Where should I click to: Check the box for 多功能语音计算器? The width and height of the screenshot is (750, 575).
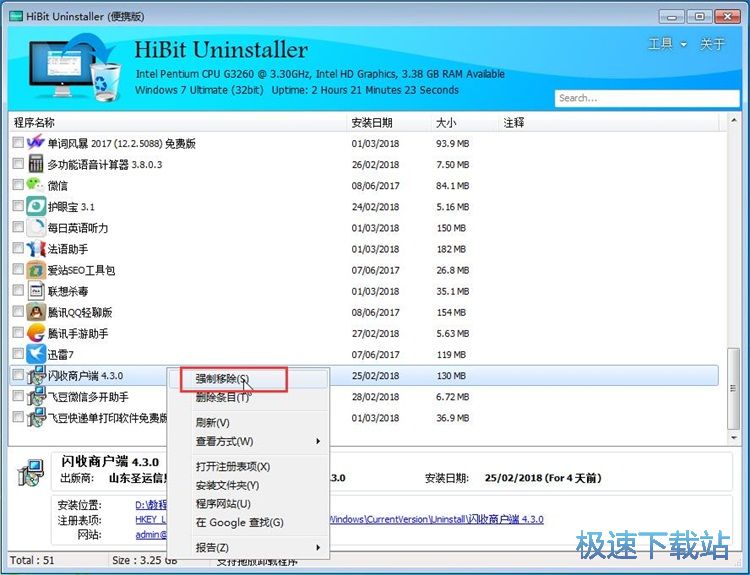click(x=18, y=164)
